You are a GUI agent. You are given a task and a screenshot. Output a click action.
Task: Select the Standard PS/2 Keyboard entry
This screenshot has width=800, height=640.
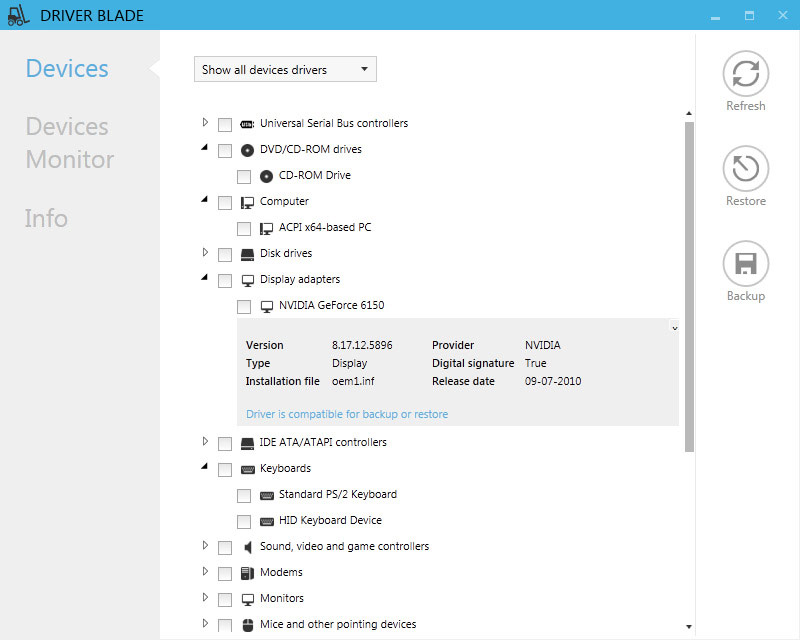click(338, 494)
